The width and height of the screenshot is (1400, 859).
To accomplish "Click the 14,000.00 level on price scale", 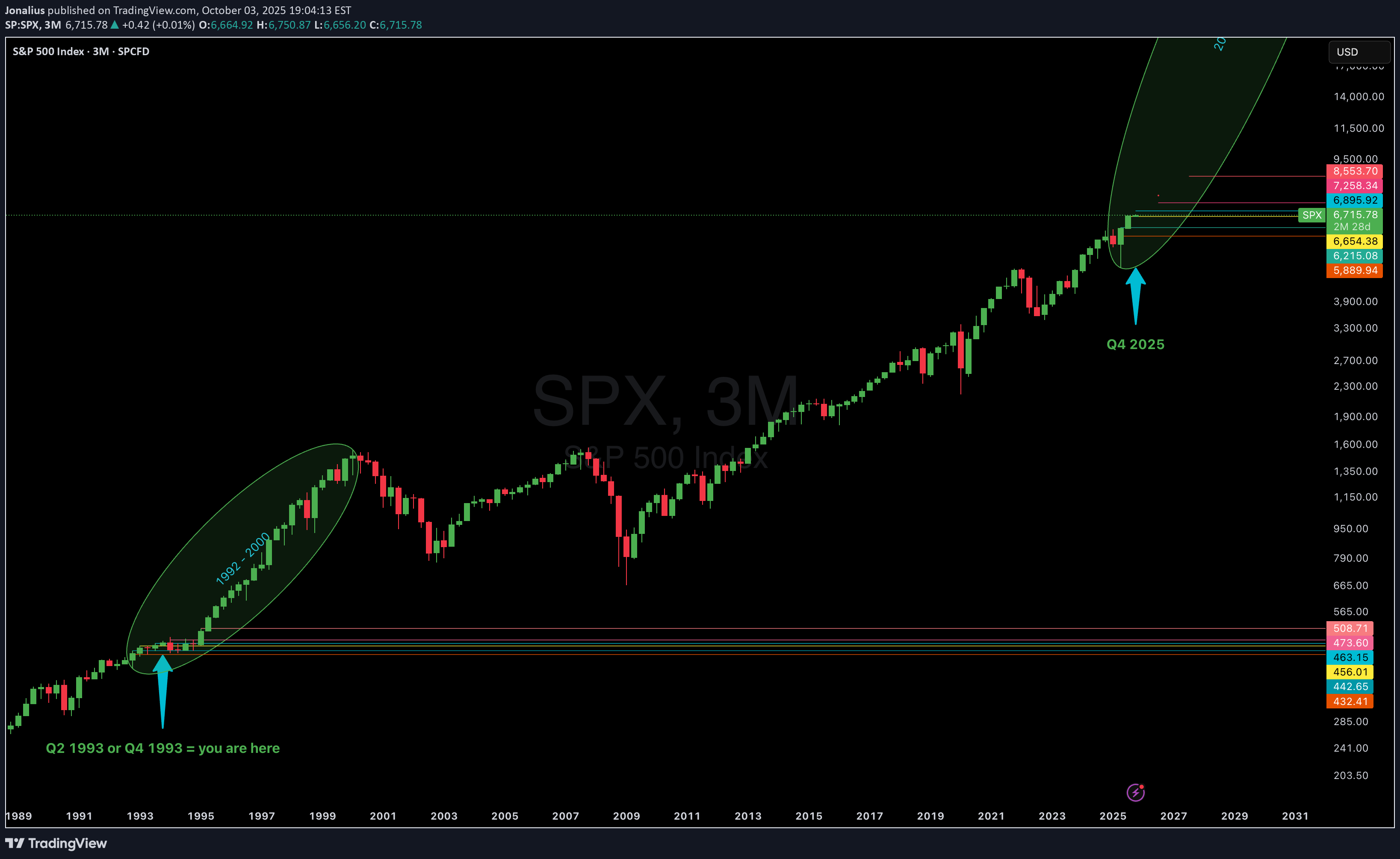I will [1359, 97].
